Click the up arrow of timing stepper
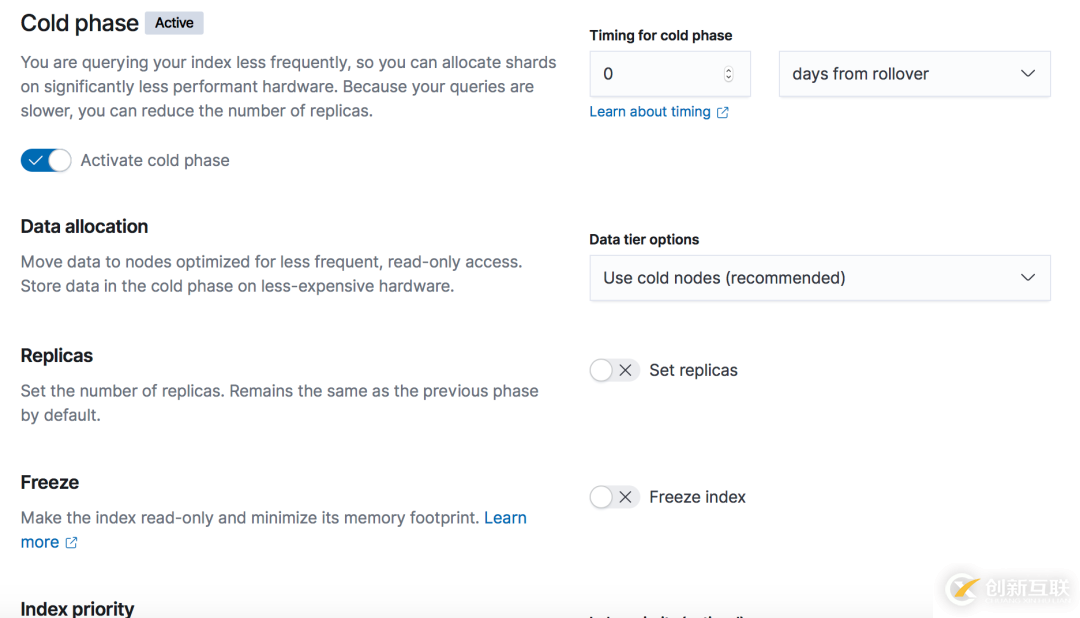Image resolution: width=1080 pixels, height=618 pixels. [x=728, y=70]
